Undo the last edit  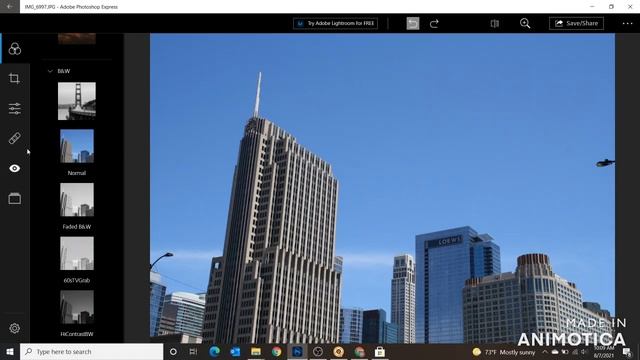point(413,23)
